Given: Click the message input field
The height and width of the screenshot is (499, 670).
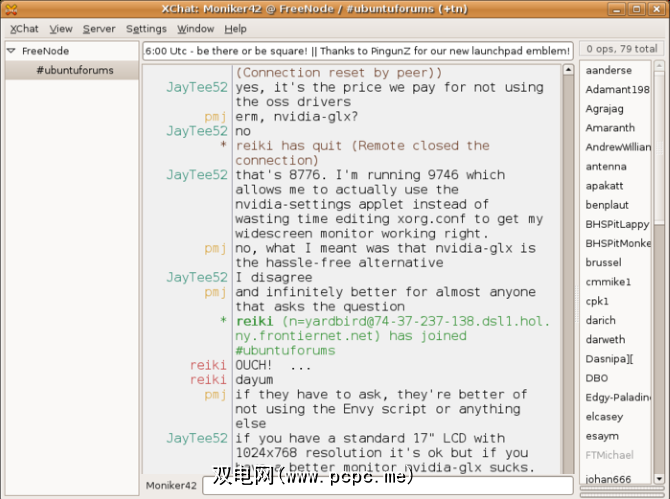Looking at the screenshot, I should point(388,485).
